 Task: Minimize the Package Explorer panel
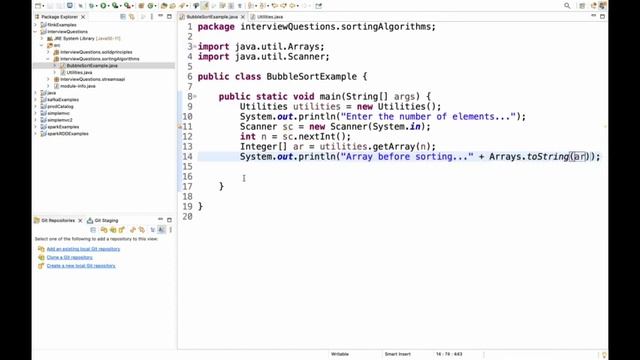(x=160, y=16)
